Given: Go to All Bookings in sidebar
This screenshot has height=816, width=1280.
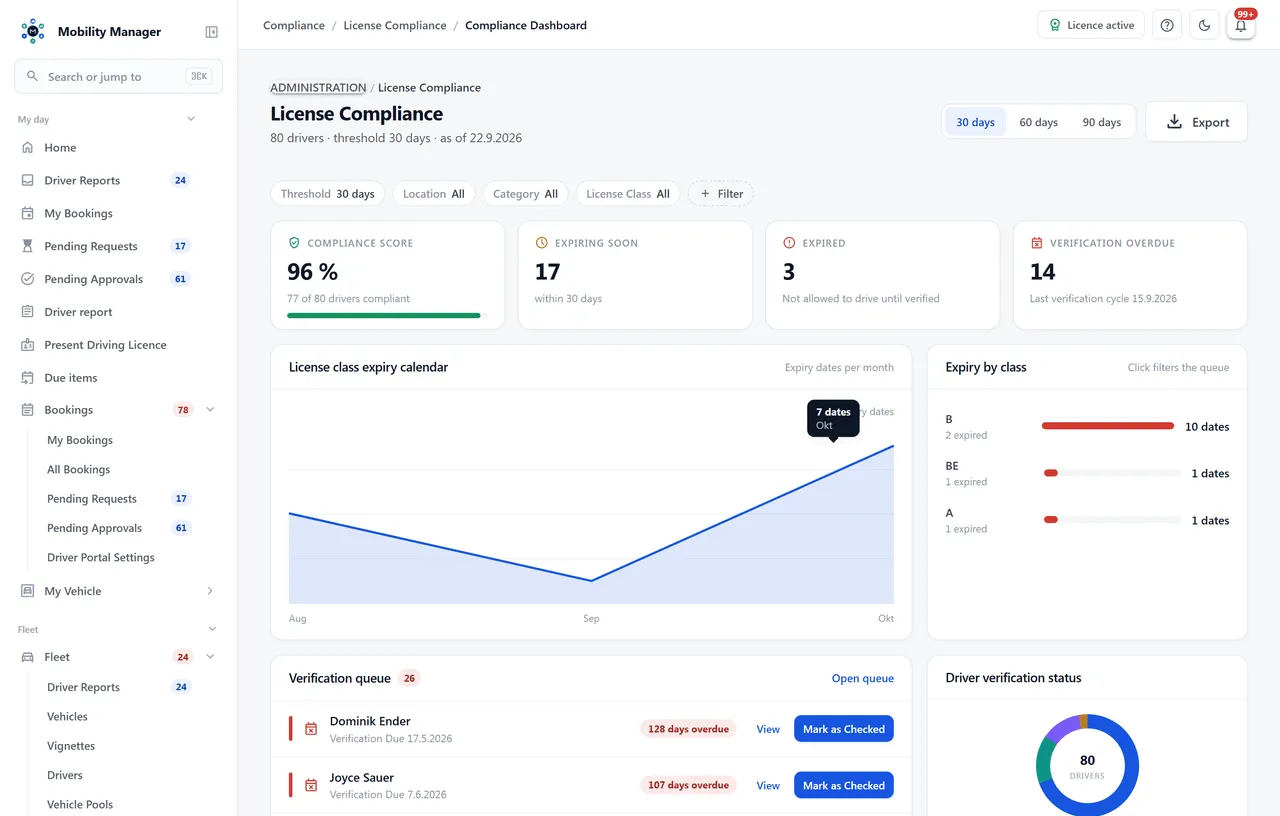Looking at the screenshot, I should [x=78, y=469].
